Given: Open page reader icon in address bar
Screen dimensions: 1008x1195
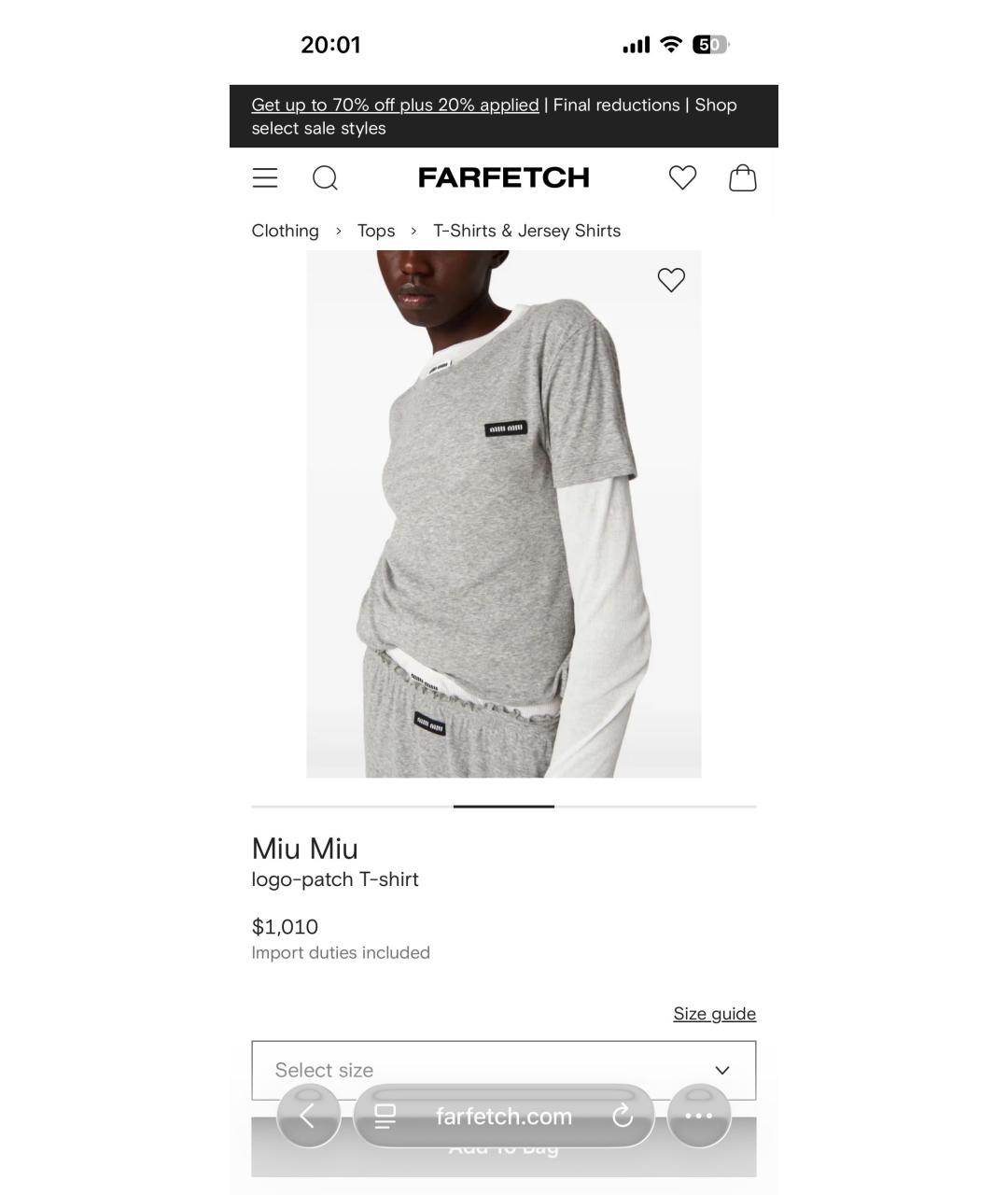Looking at the screenshot, I should point(385,1116).
